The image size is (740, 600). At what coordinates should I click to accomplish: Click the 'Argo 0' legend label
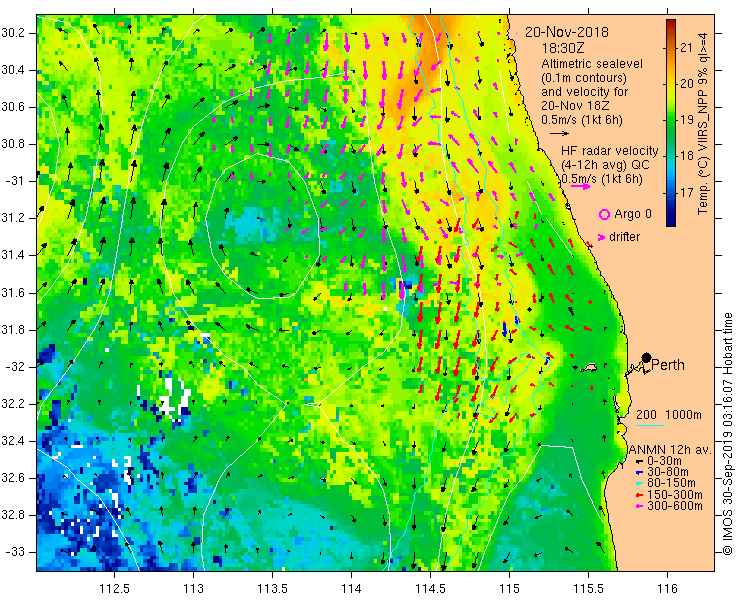[633, 214]
